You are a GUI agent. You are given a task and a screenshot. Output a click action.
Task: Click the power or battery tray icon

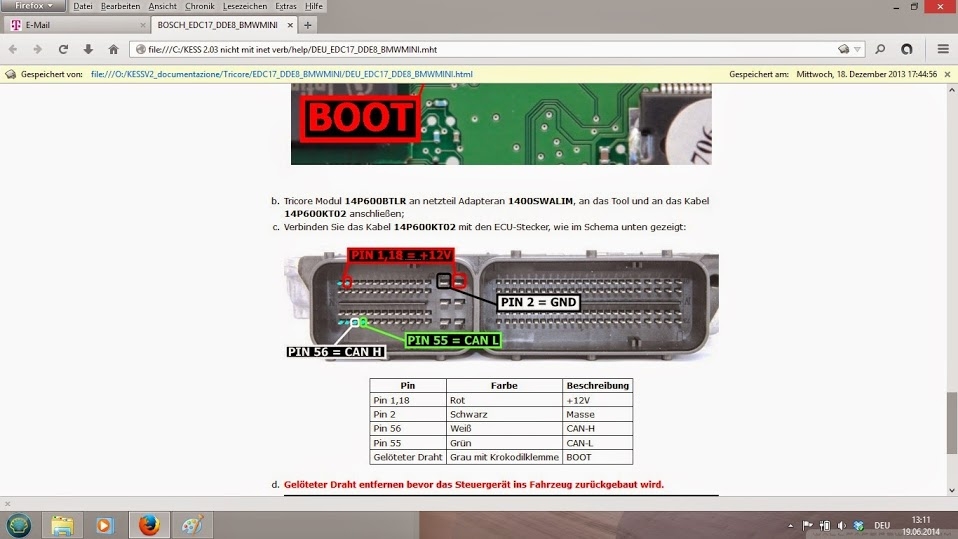coord(825,526)
